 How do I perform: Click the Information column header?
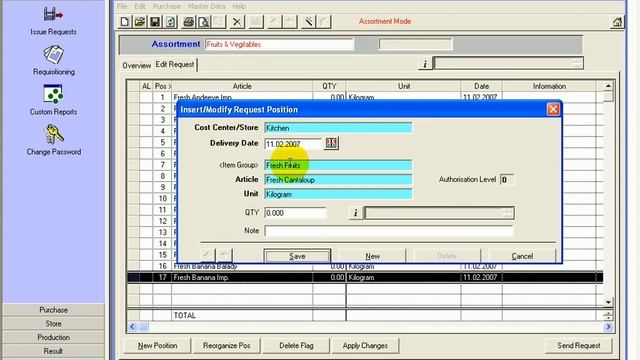549,86
